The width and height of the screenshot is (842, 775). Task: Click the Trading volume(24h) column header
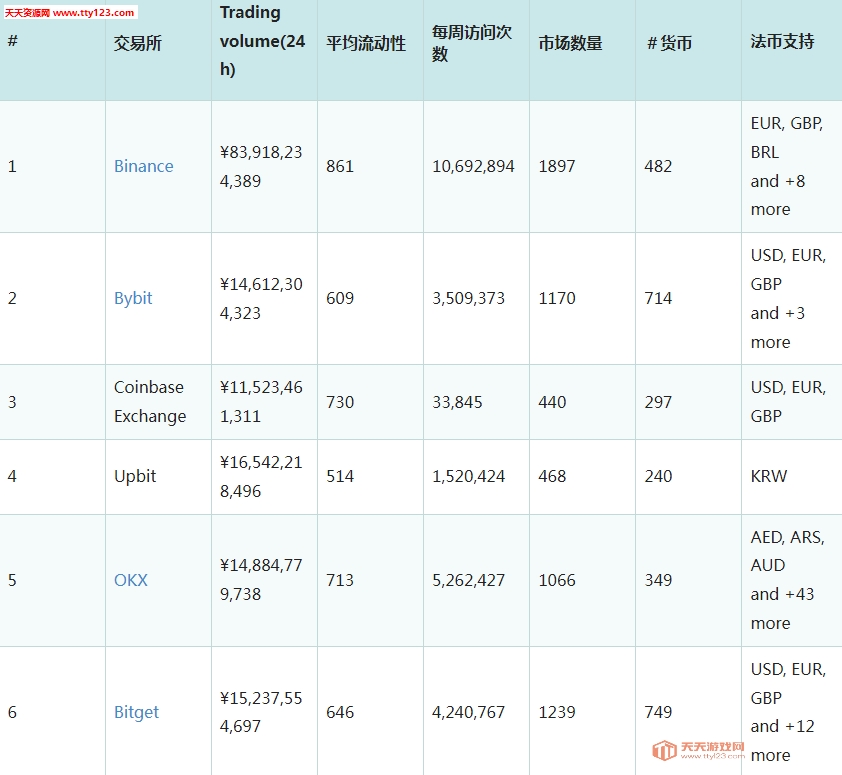tap(262, 41)
